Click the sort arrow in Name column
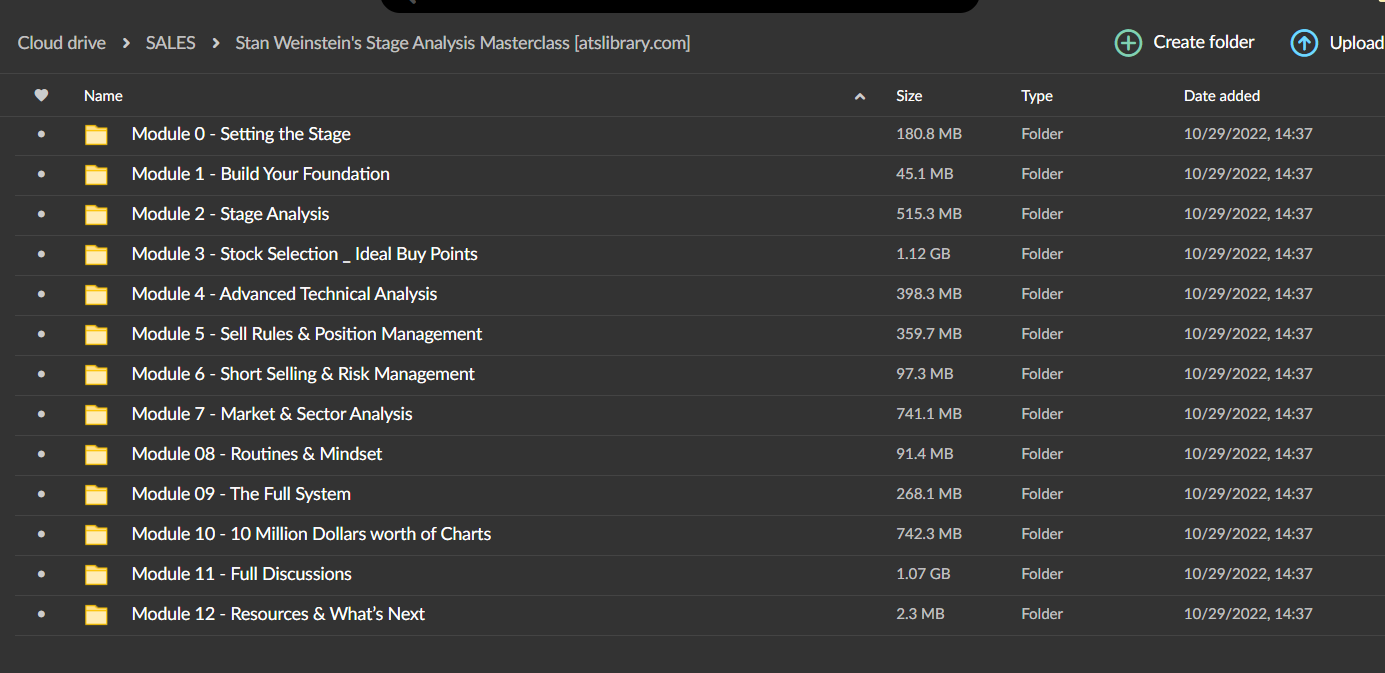 pos(860,97)
